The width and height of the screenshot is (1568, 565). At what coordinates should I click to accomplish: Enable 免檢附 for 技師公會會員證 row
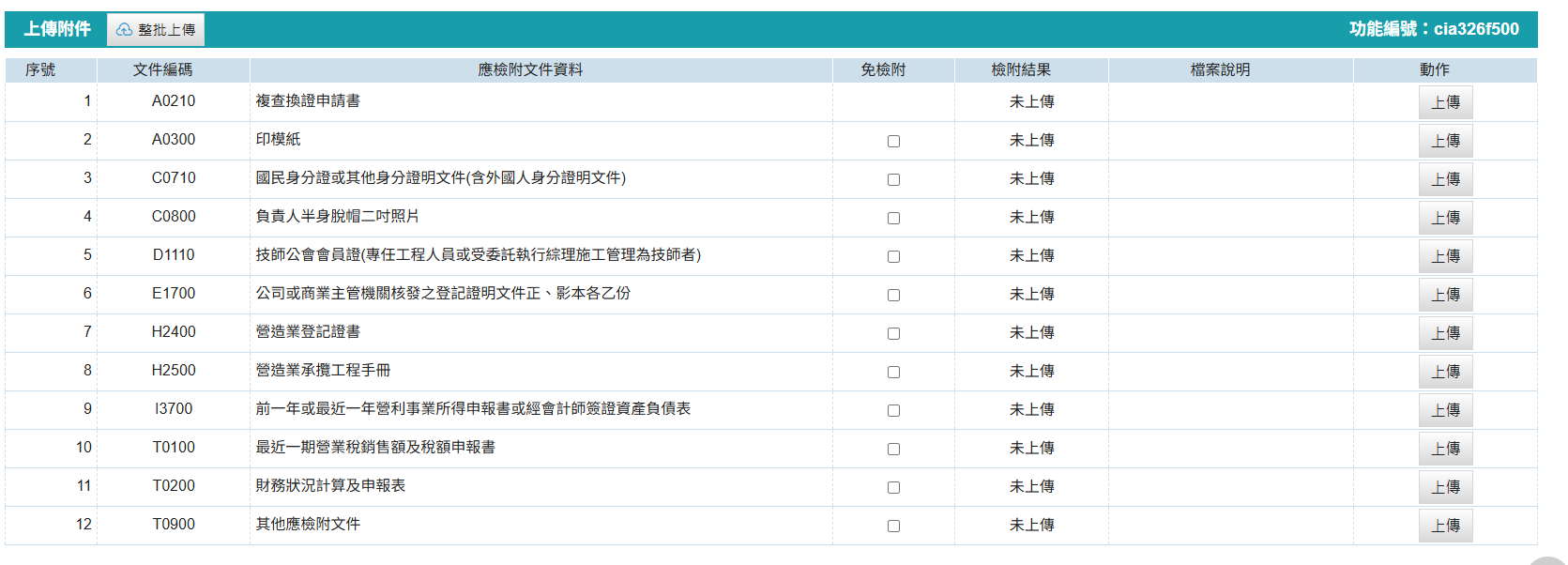click(893, 256)
